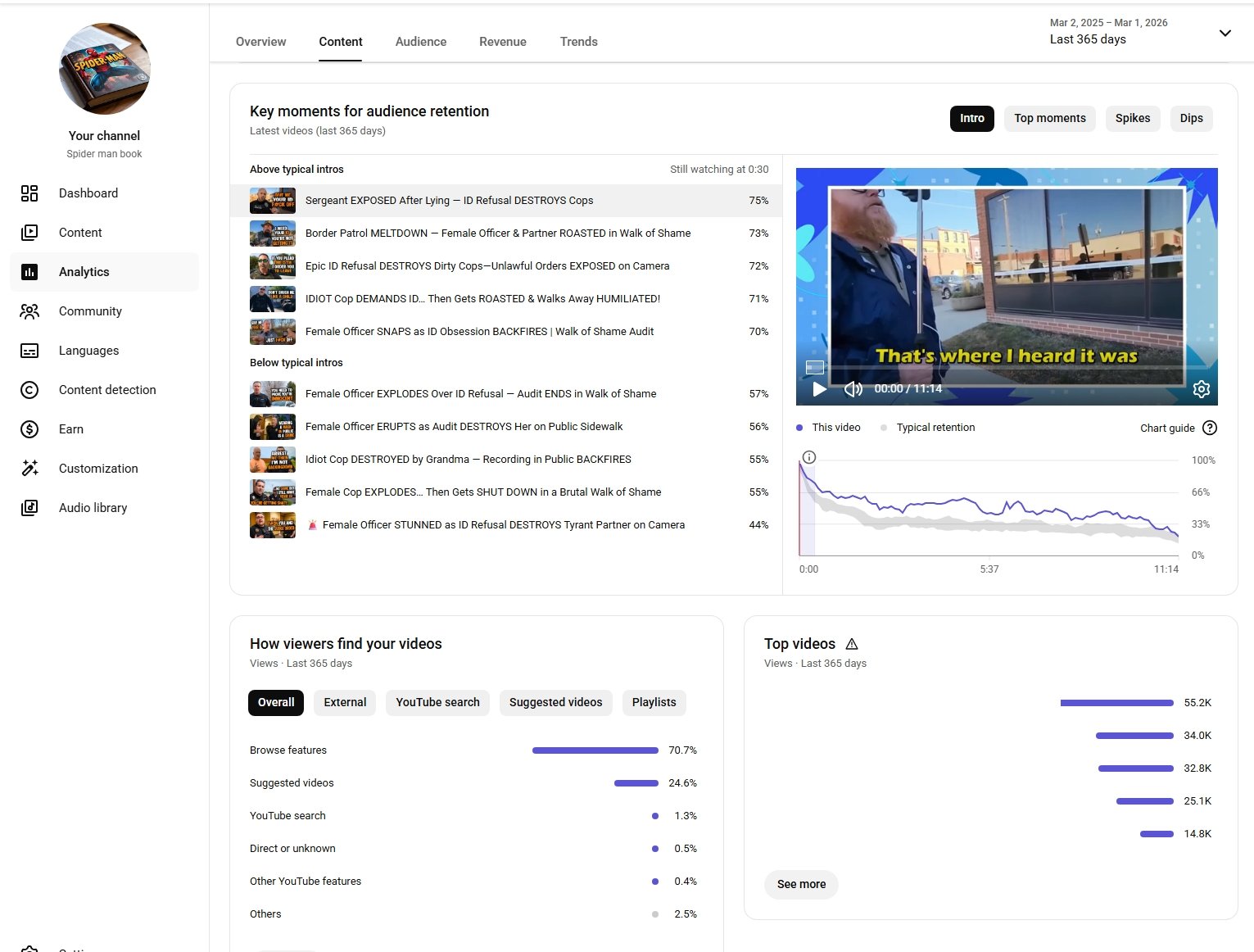
Task: Open the Audio library icon
Action: coord(29,508)
